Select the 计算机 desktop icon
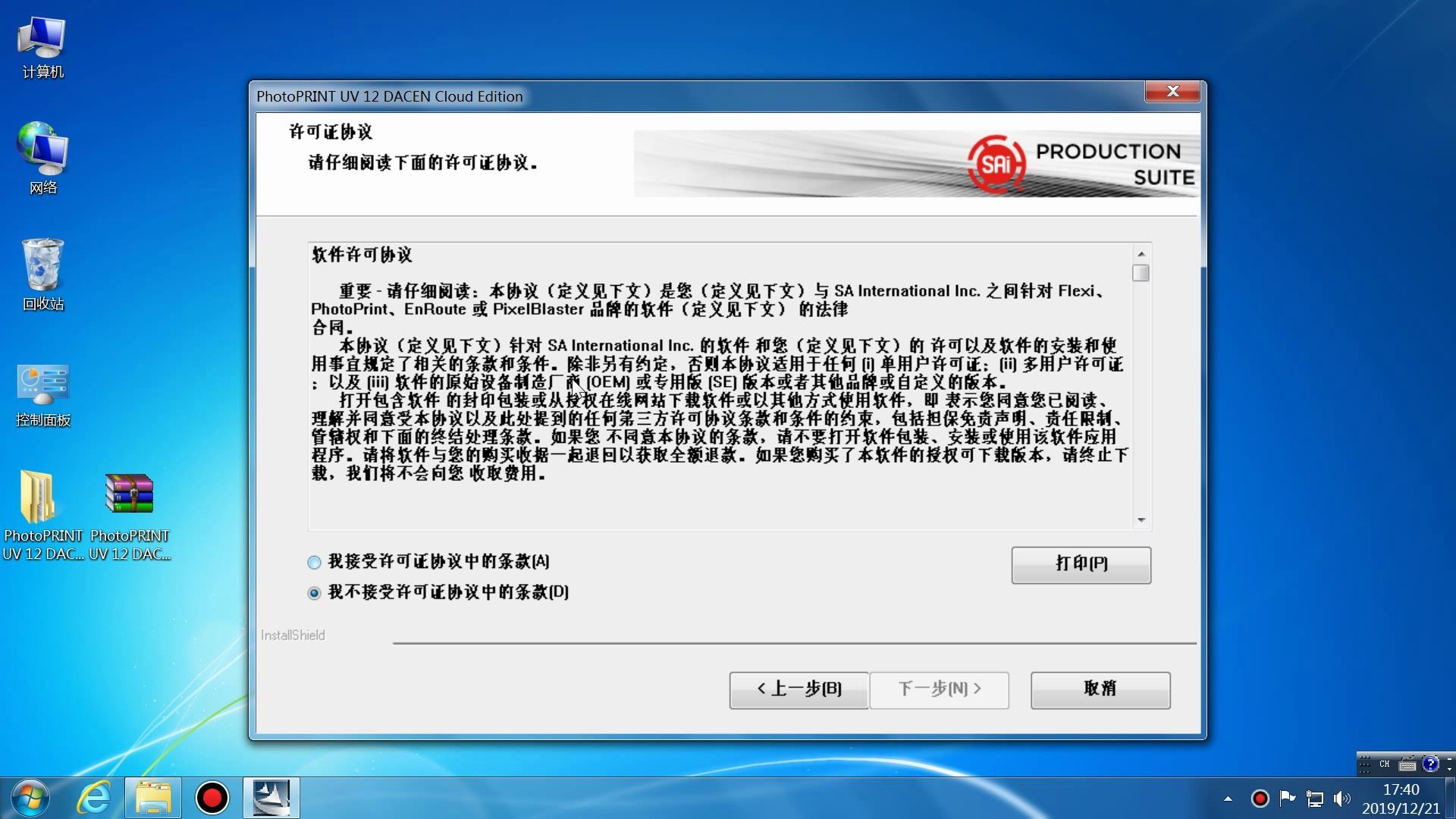The width and height of the screenshot is (1456, 819). tap(42, 49)
